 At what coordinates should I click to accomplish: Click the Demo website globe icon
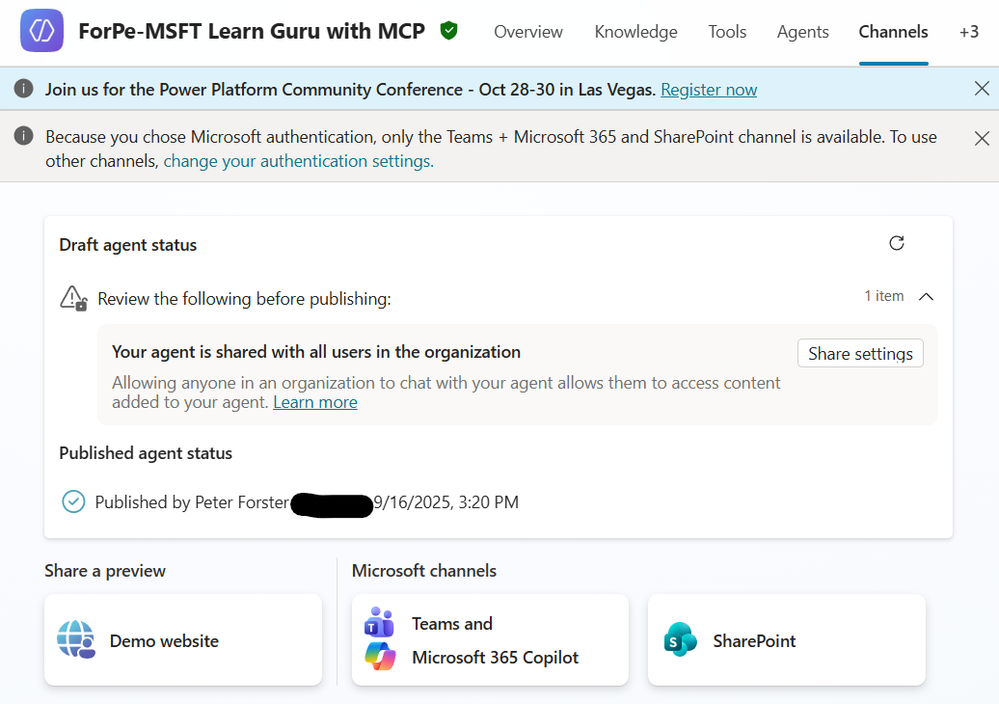point(76,641)
